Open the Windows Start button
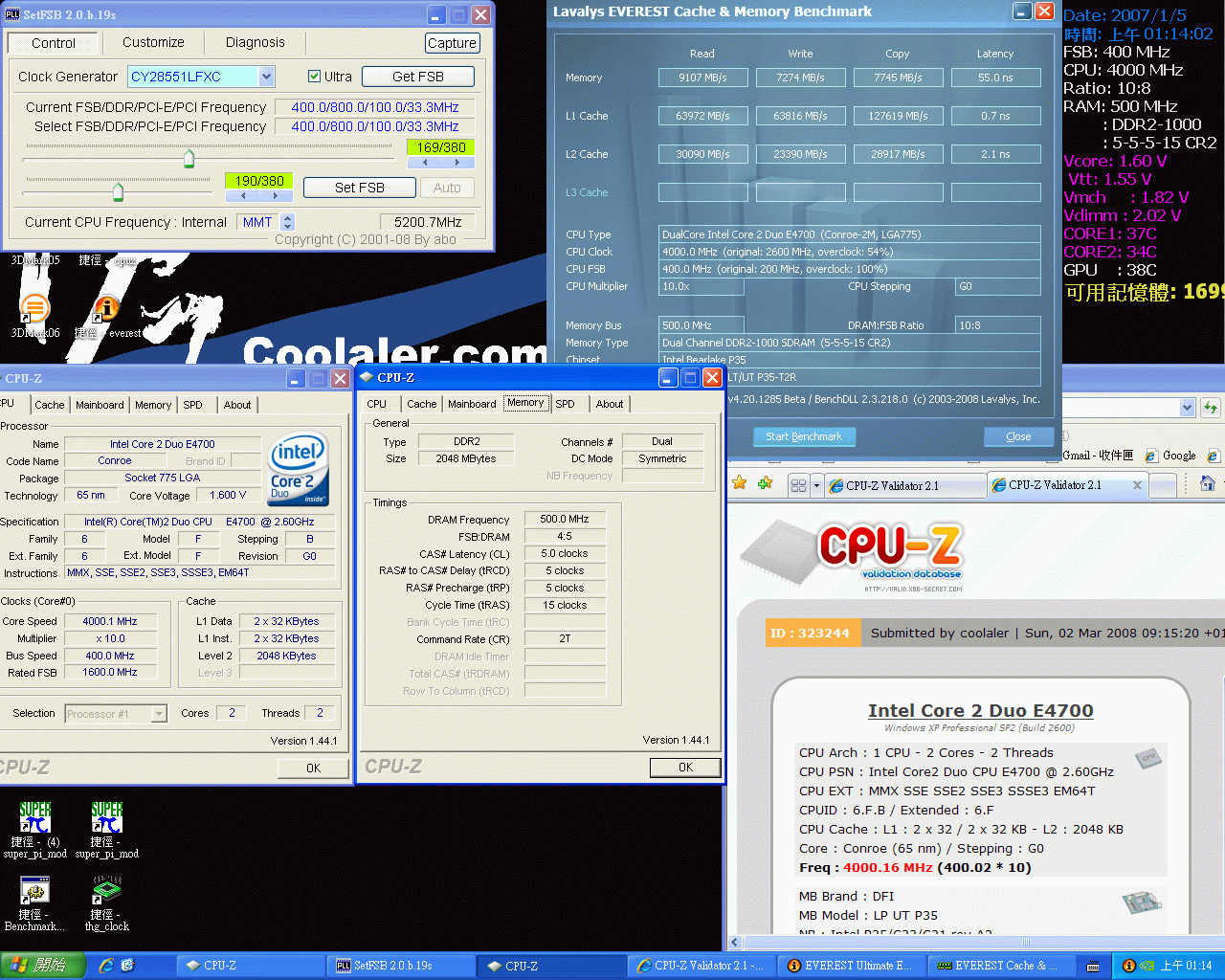 tap(43, 966)
